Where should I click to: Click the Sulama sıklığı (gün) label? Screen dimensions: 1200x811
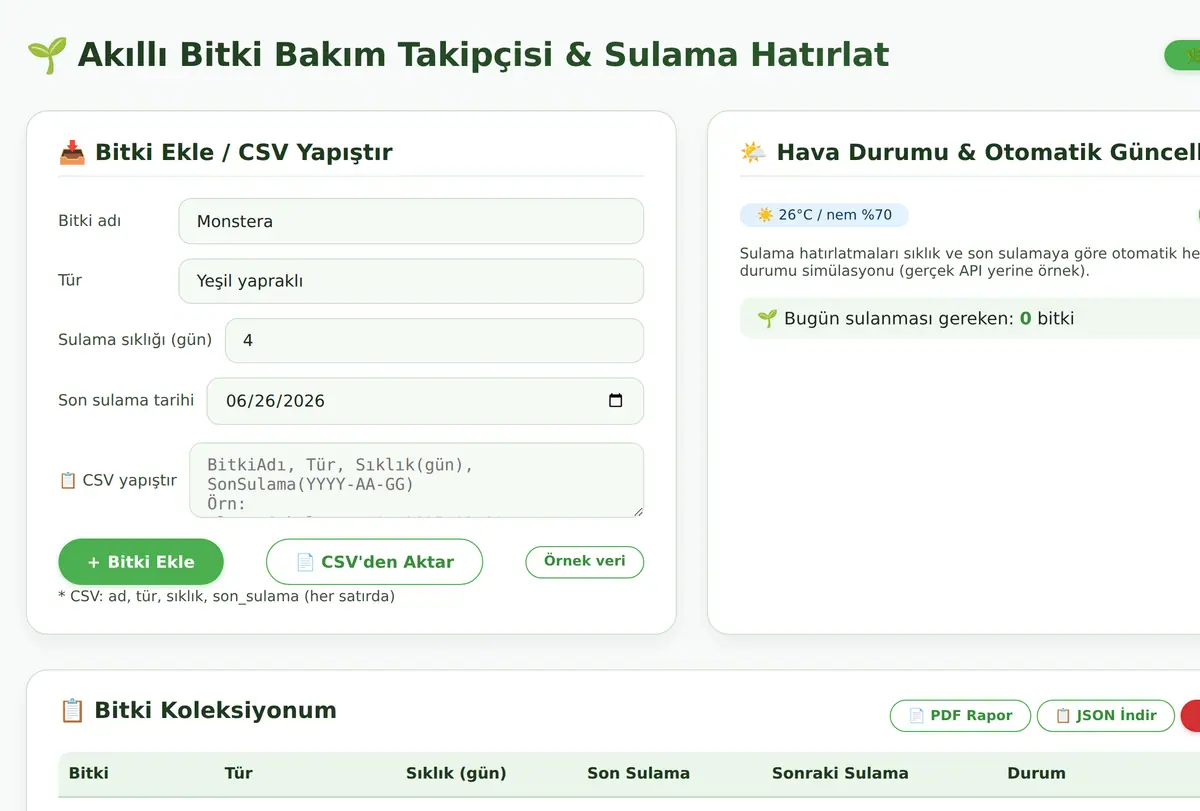tap(135, 340)
